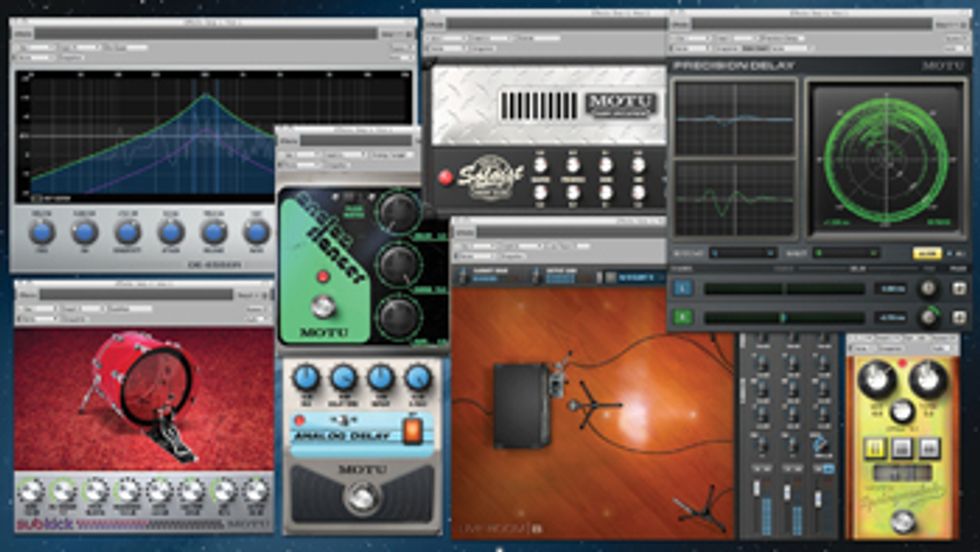Toggle the orange switch on the Analog Delay pedal

pyautogui.click(x=413, y=431)
